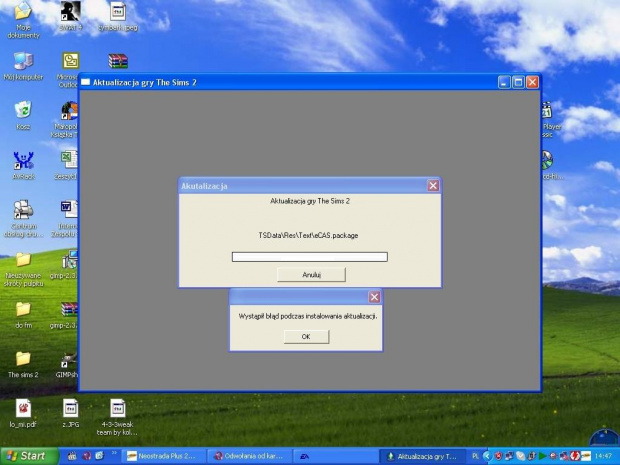Expand Quick Launch chevron on taskbar
This screenshot has width=620, height=465.
114,453
